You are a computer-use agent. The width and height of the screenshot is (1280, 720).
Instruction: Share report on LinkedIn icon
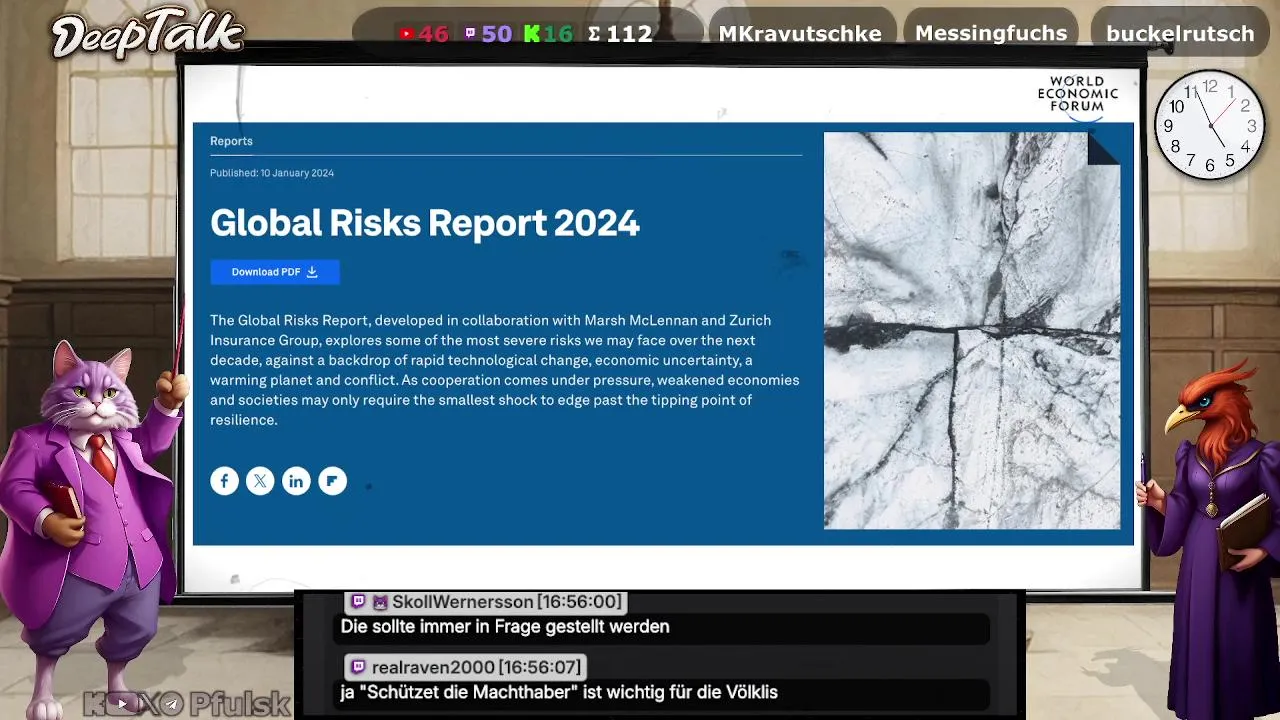coord(296,481)
